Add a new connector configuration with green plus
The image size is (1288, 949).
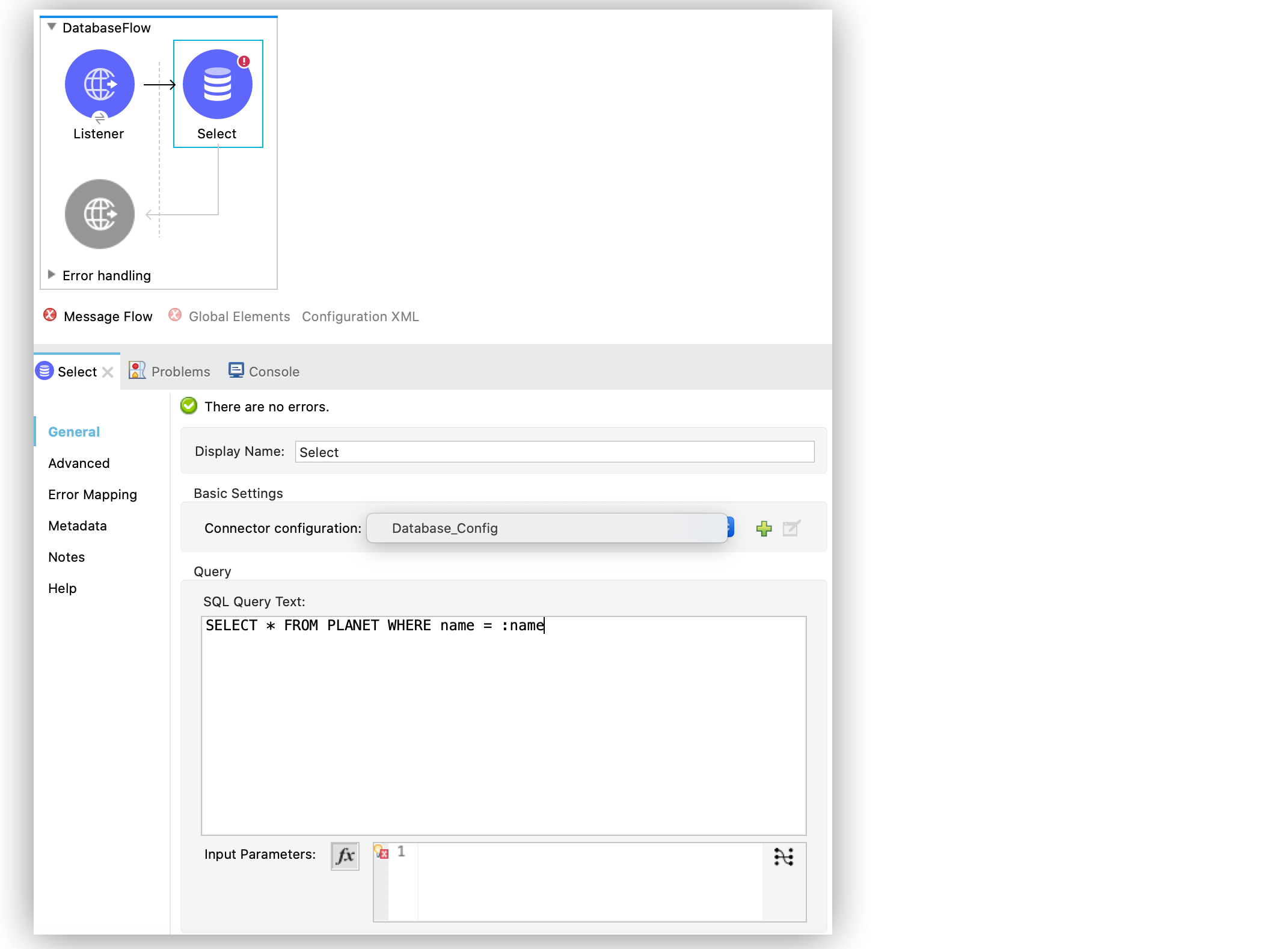tap(764, 528)
